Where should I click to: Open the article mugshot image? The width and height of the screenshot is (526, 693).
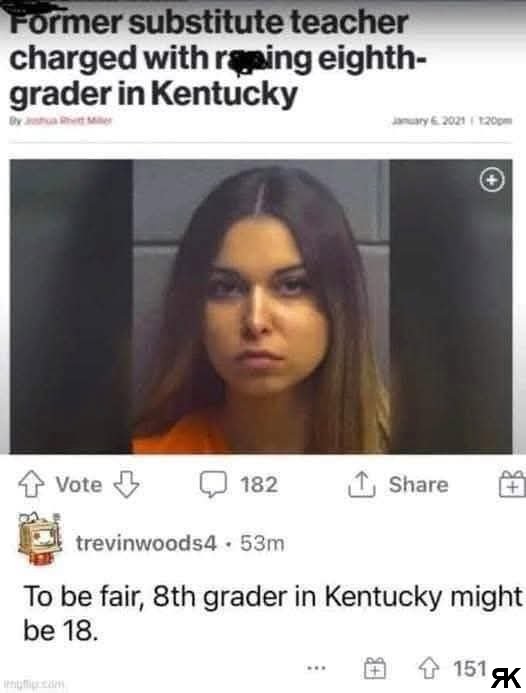tap(261, 307)
